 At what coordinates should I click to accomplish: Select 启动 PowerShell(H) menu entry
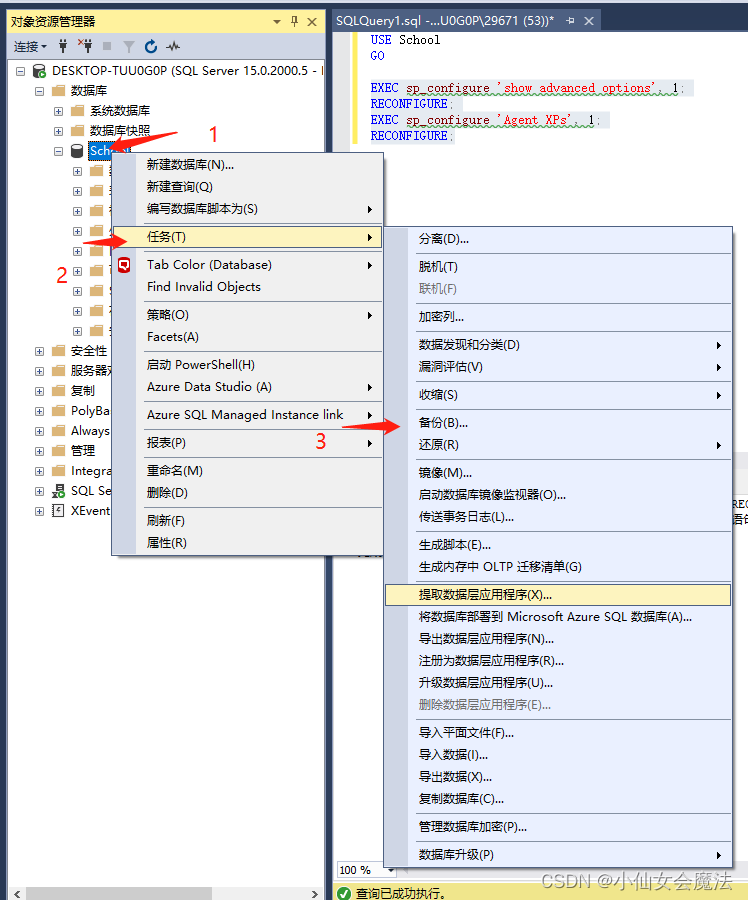(248, 364)
